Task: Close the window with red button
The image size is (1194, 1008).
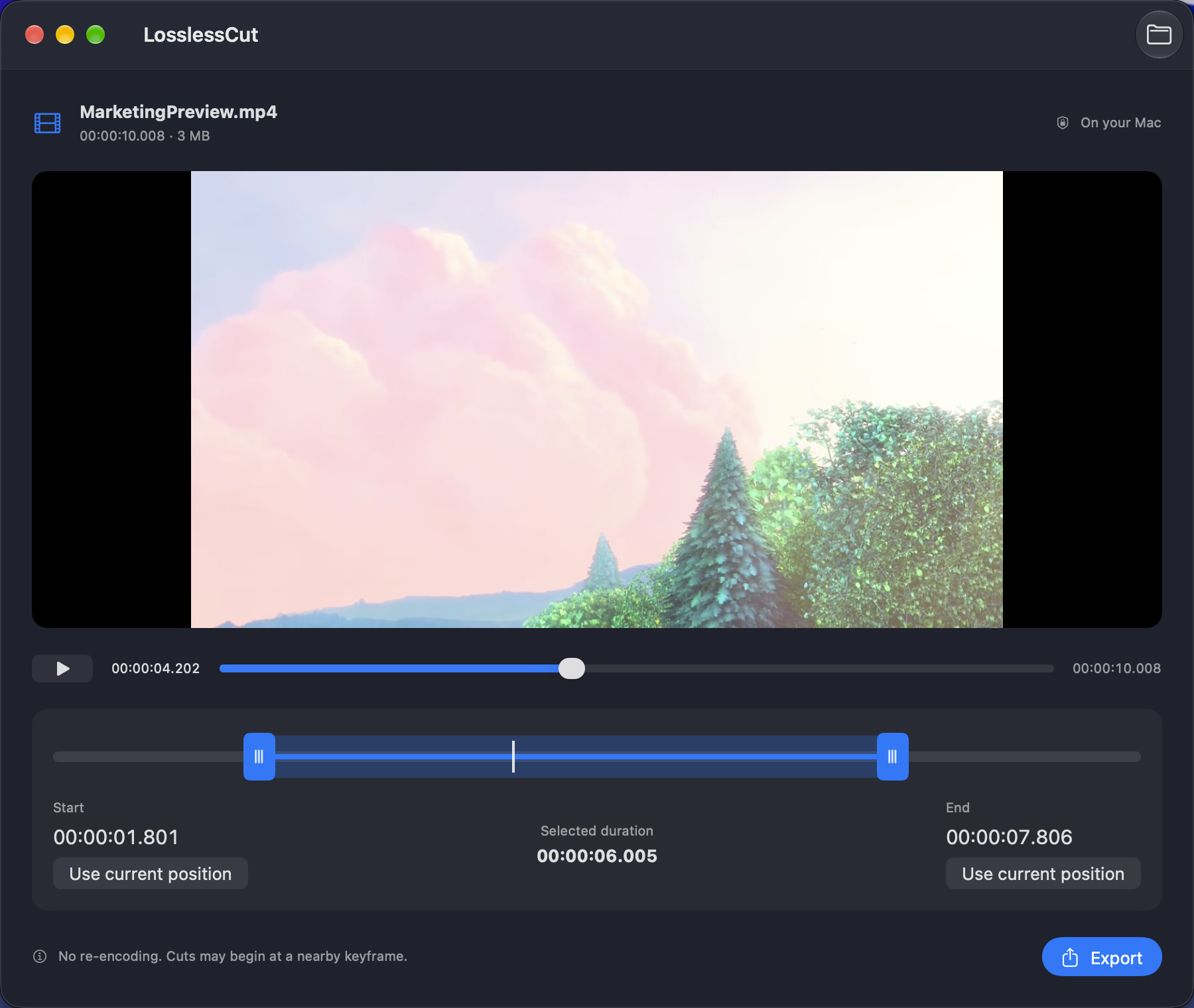Action: pos(34,34)
